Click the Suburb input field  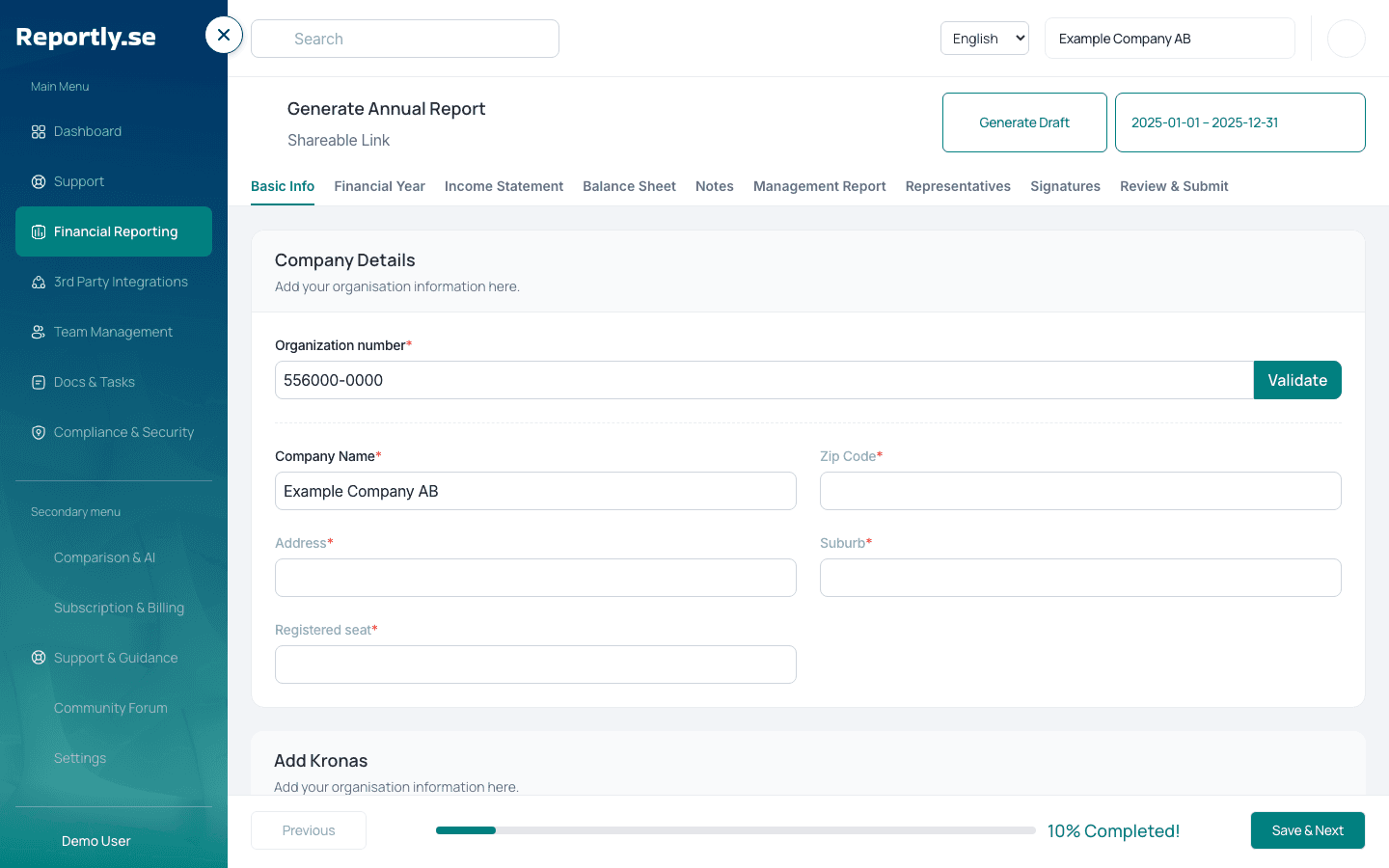[x=1080, y=578]
